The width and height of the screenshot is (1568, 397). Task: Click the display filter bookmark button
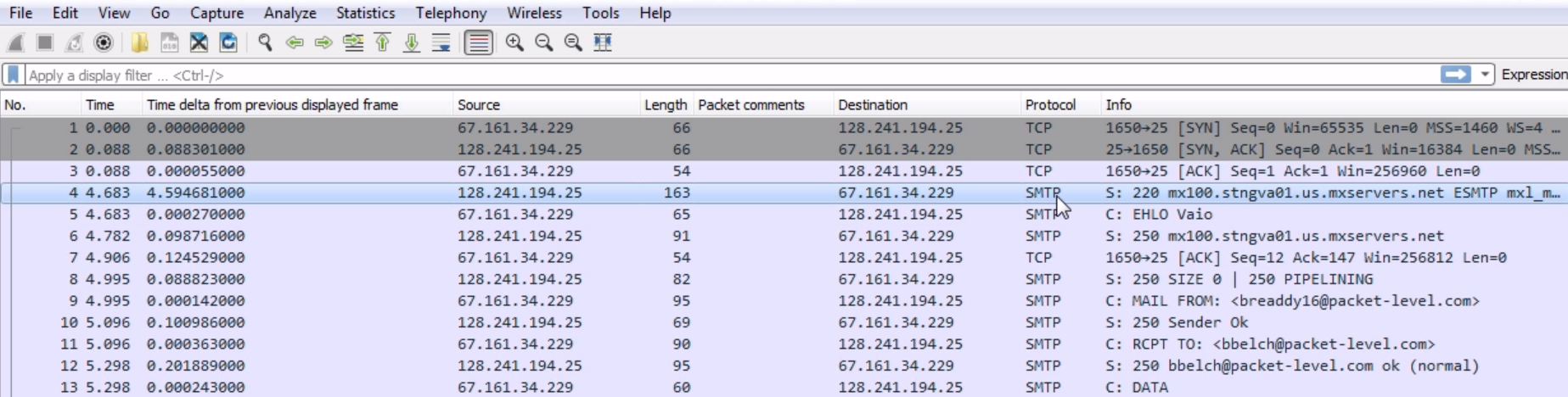coord(14,75)
